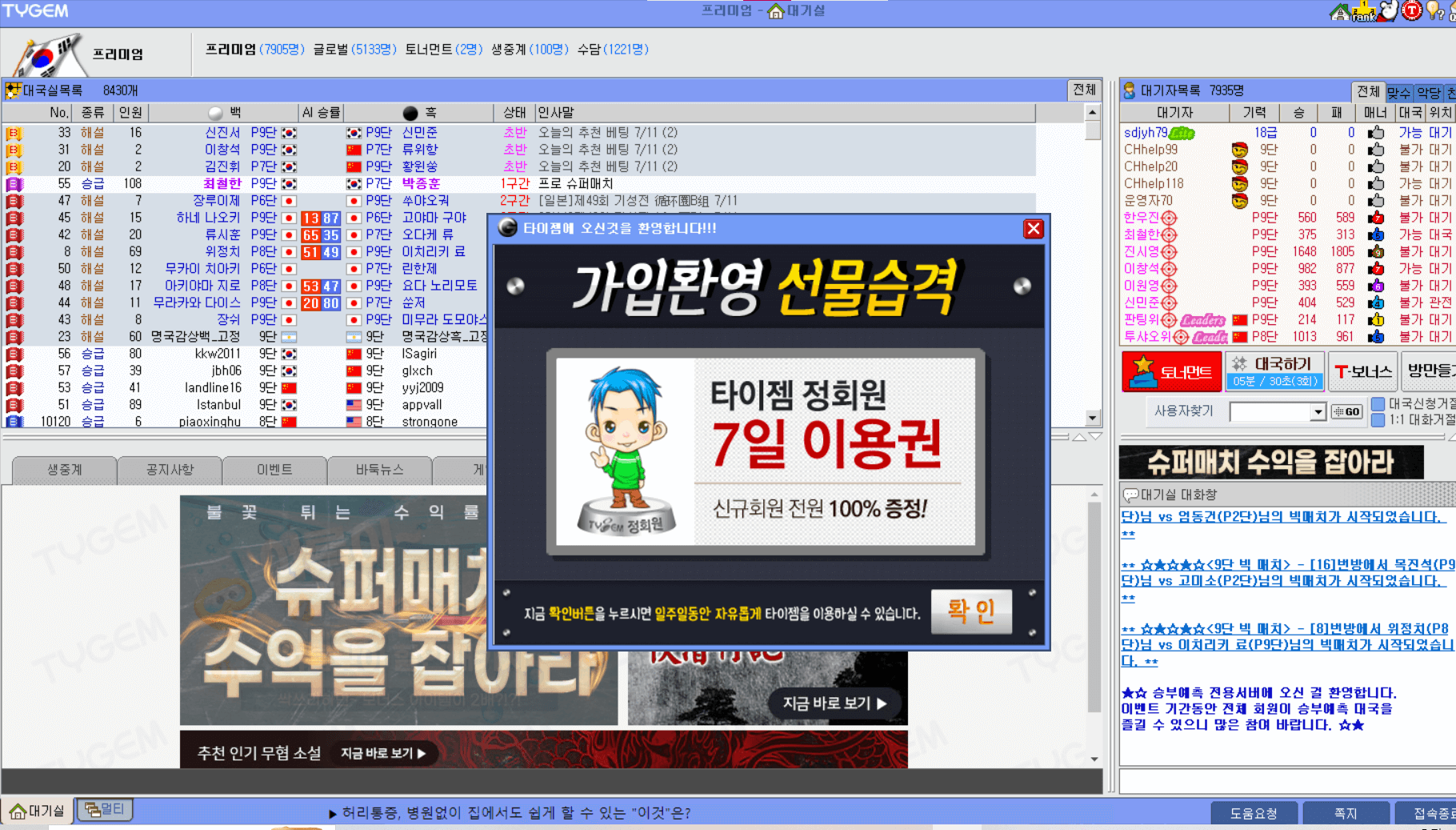Click 수담 (1221명) server link
This screenshot has height=830, width=1456.
coord(614,50)
